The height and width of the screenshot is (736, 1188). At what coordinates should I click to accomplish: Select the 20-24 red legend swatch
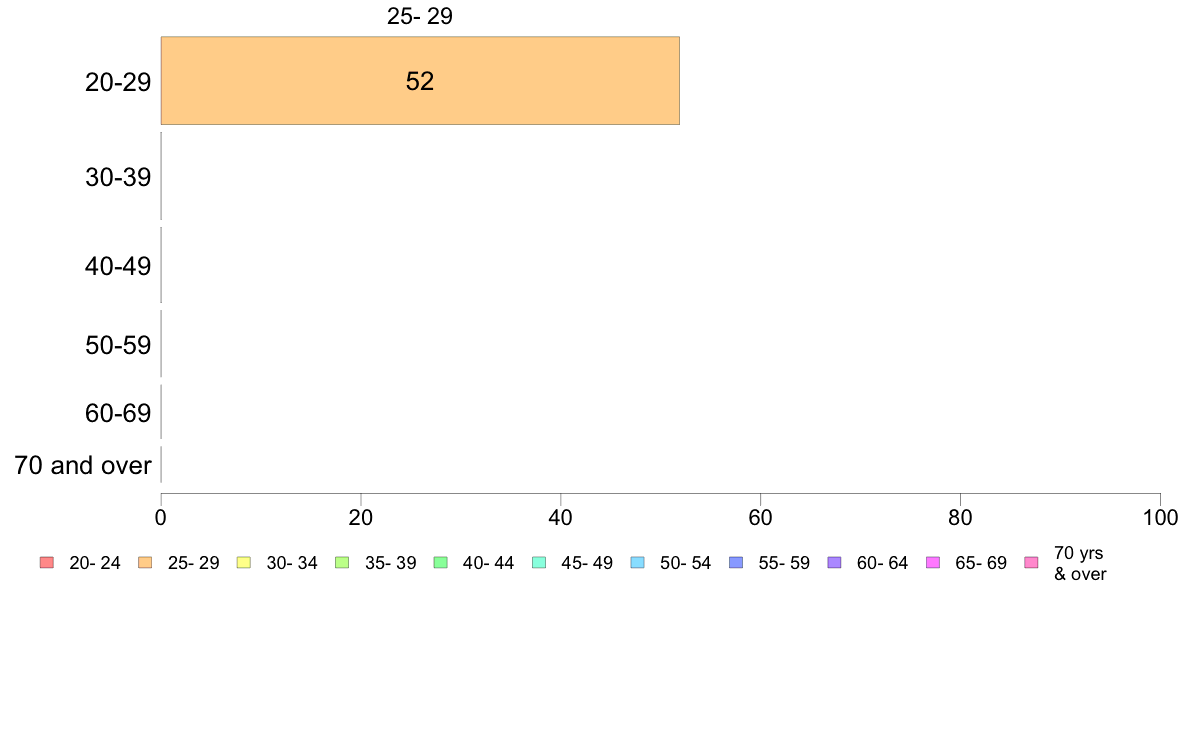[x=47, y=562]
